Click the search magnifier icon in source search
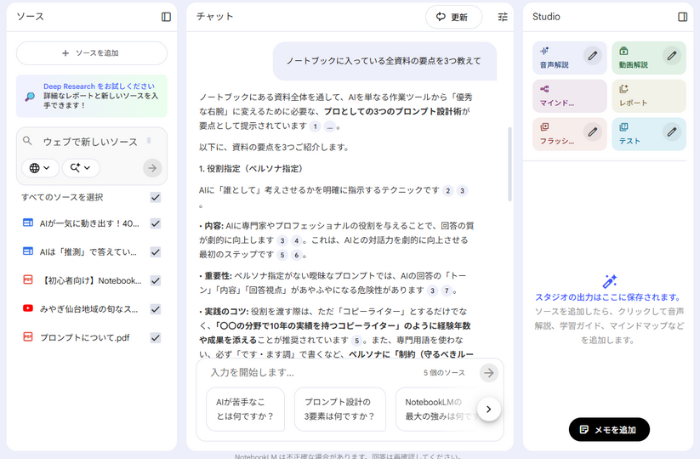This screenshot has width=700, height=459. (28, 141)
